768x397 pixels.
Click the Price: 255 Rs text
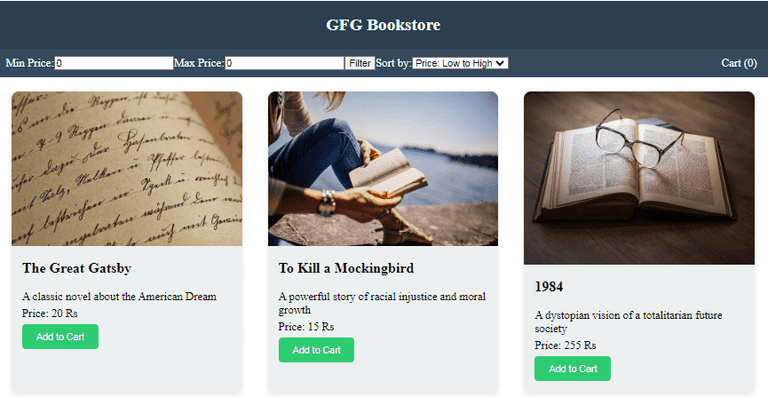point(565,345)
